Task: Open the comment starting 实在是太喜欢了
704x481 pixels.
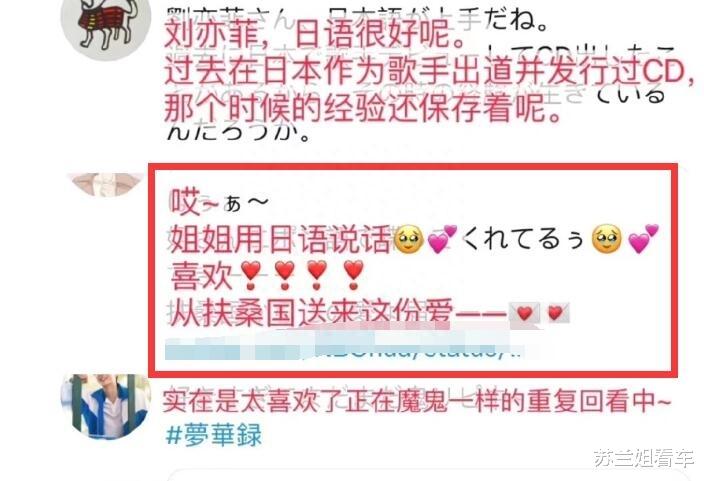Action: (x=417, y=401)
